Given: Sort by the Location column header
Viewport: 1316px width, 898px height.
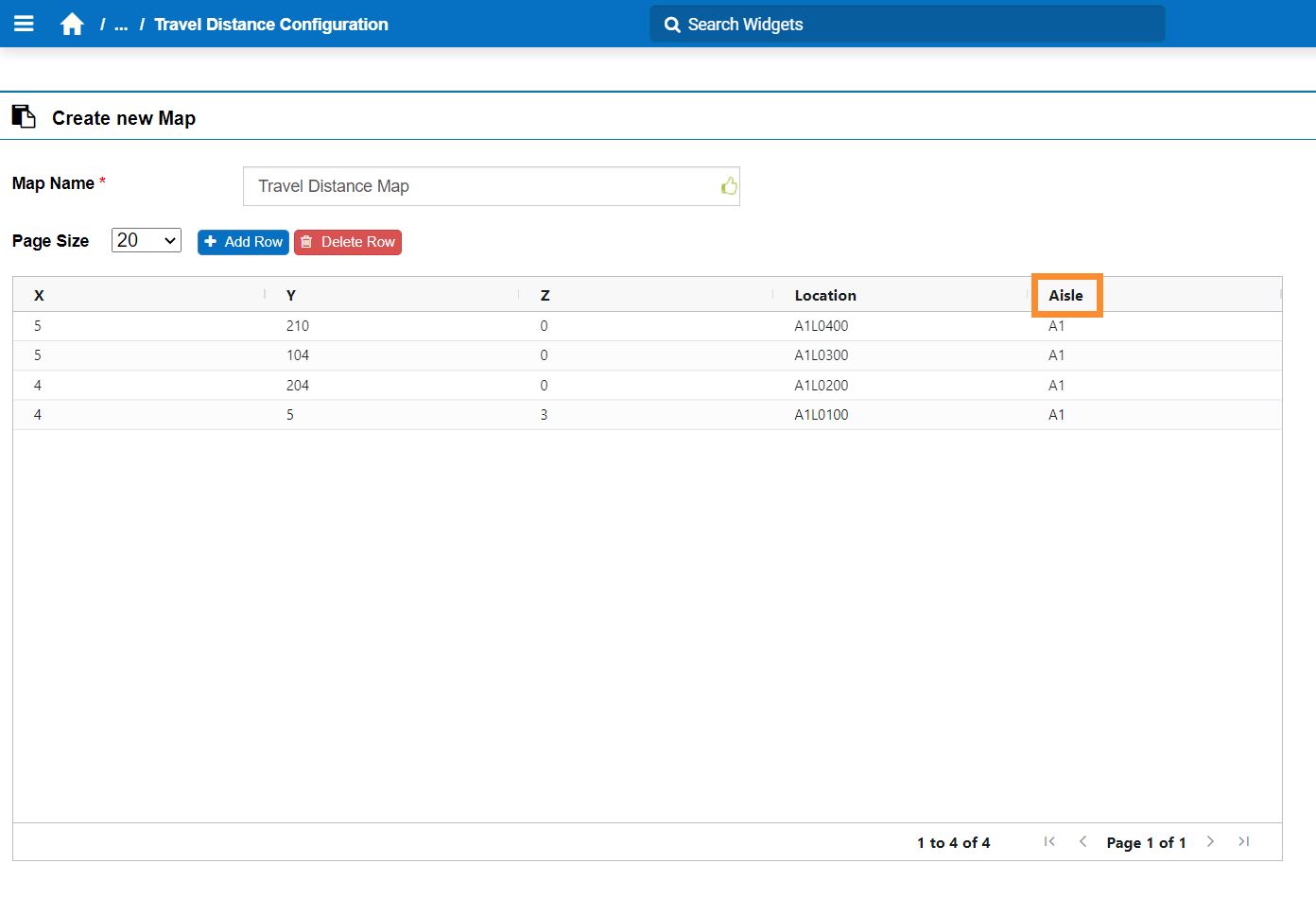Looking at the screenshot, I should (824, 295).
